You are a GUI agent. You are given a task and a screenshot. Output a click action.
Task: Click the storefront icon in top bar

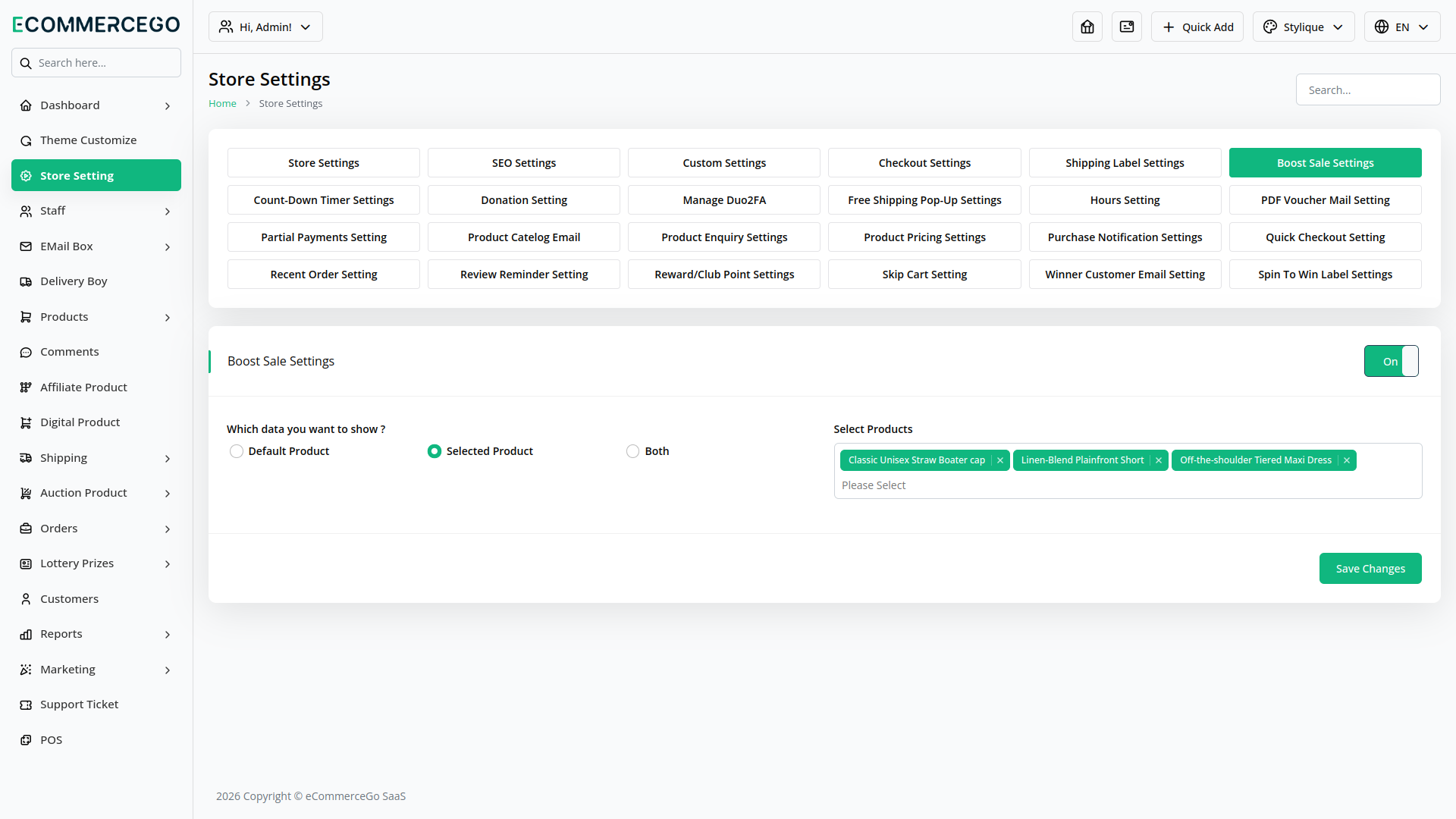pos(1087,27)
